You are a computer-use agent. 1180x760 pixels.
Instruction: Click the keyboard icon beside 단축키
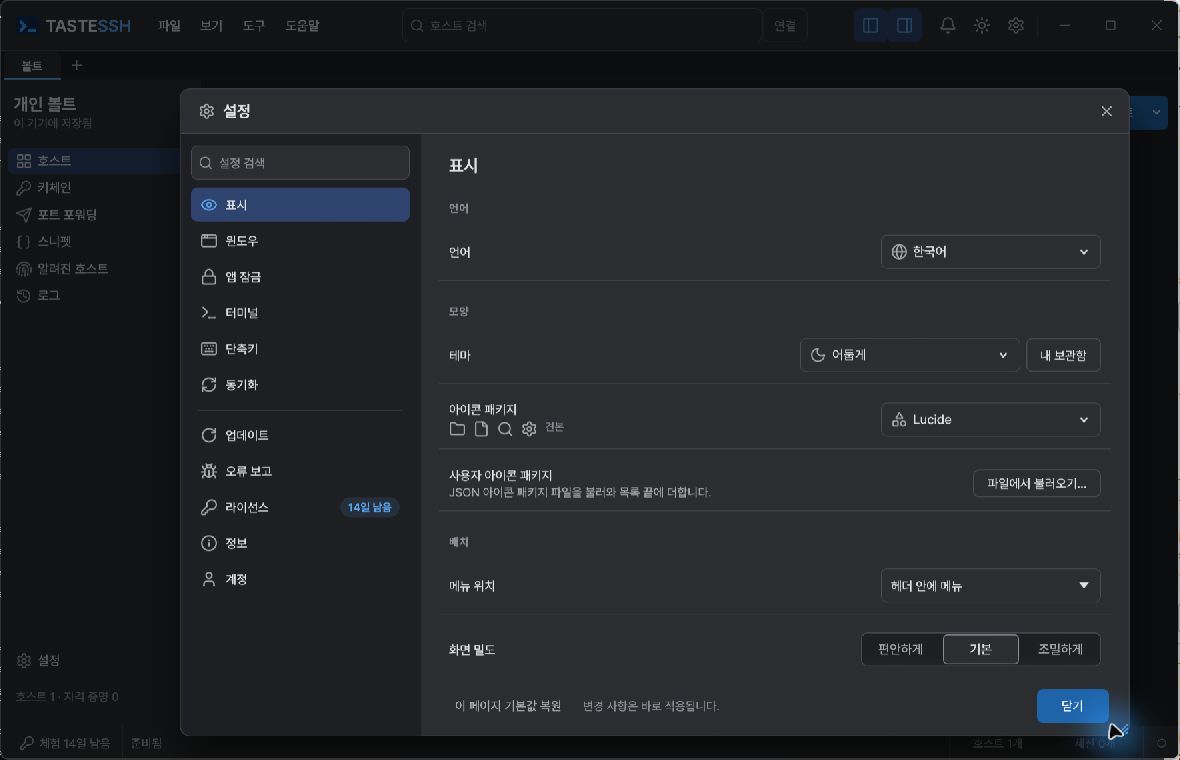pos(208,348)
